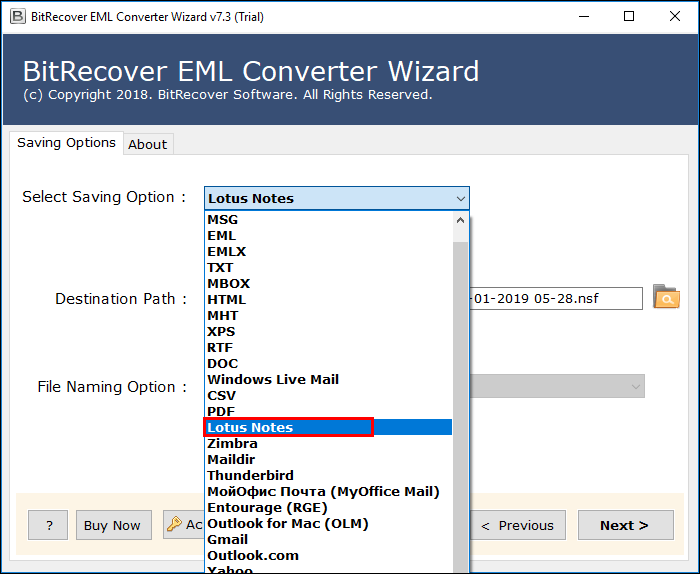The width and height of the screenshot is (700, 574).
Task: Click the folder browse icon beside Destination Path
Action: click(666, 297)
